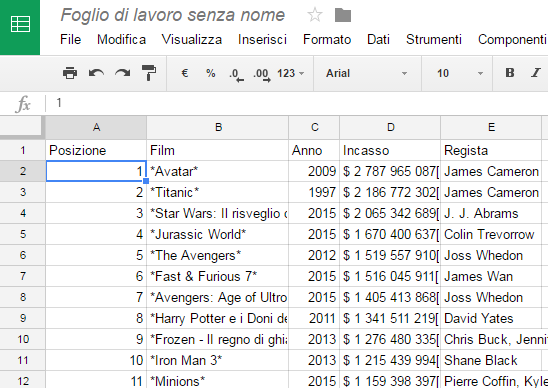Select the '*Harry Potter e i Doni' cell
This screenshot has height=388, width=548.
[218, 318]
